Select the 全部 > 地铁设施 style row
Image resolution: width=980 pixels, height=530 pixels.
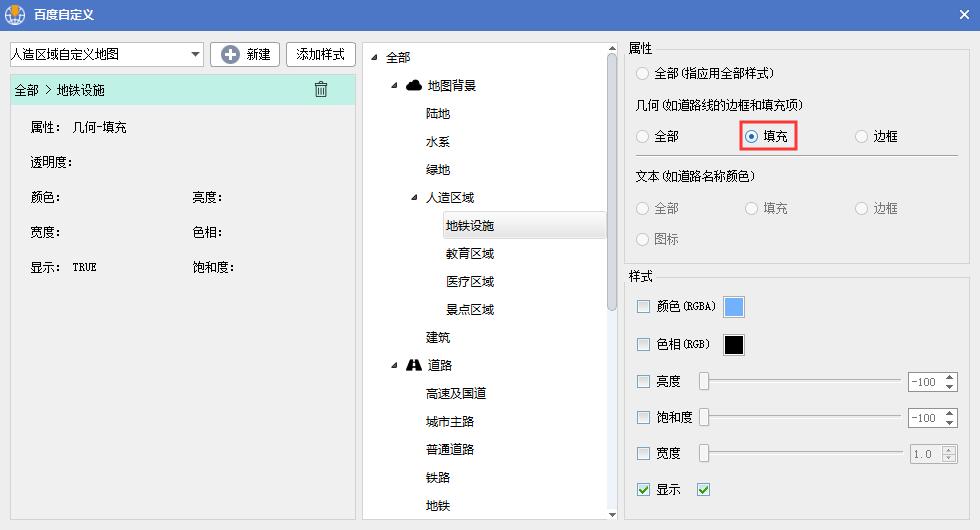point(182,90)
